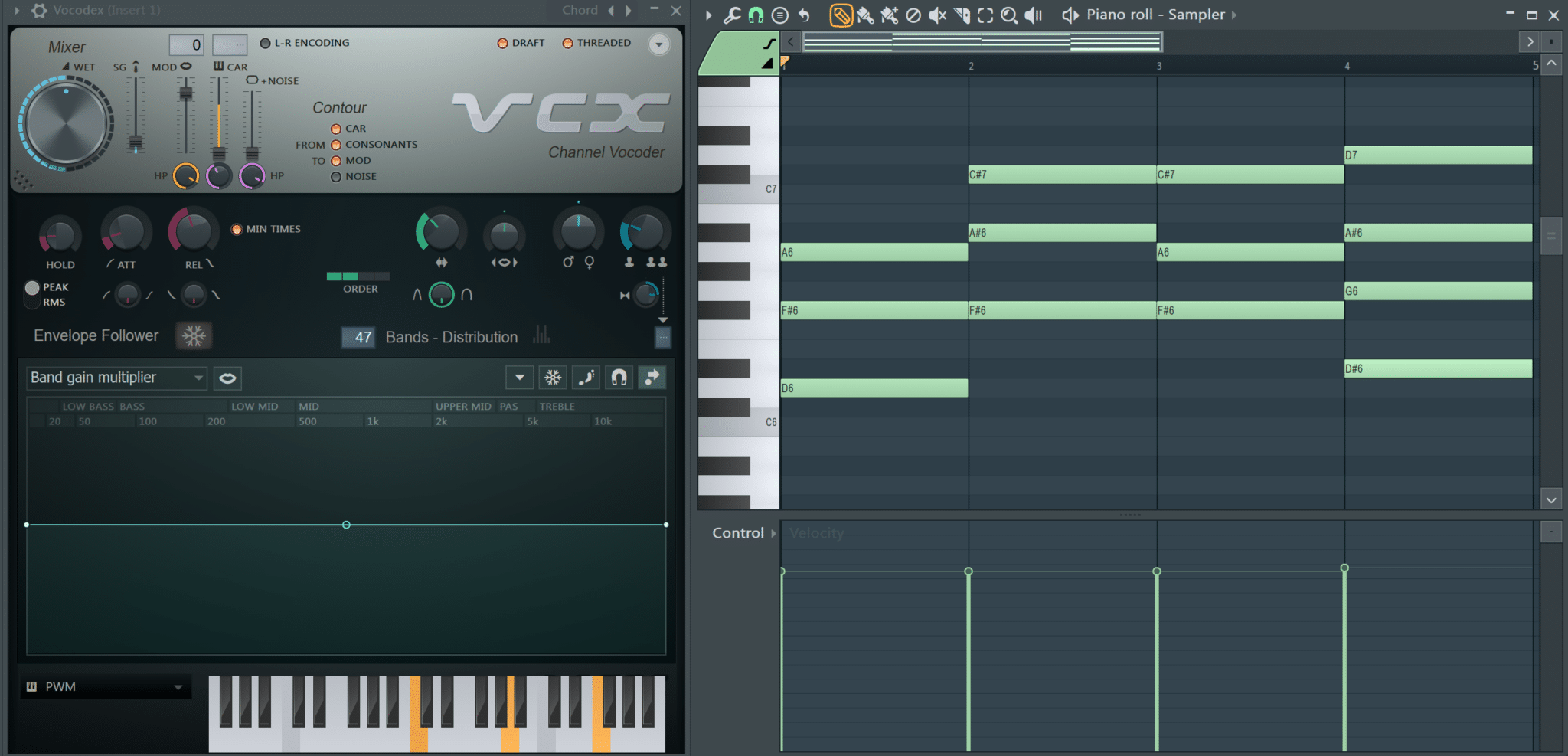Enable DRAFT mode in Vocodex
Screen dimensions: 1568x756
tap(502, 43)
